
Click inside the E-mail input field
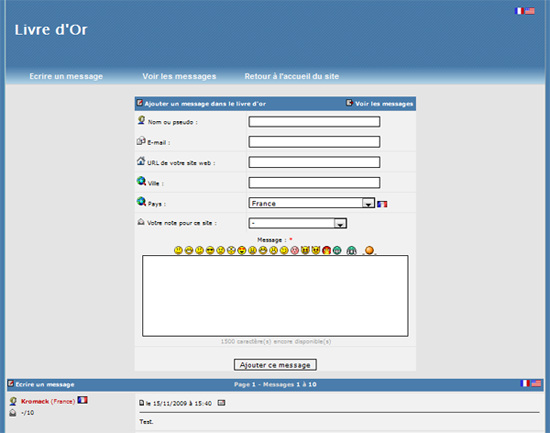[314, 142]
